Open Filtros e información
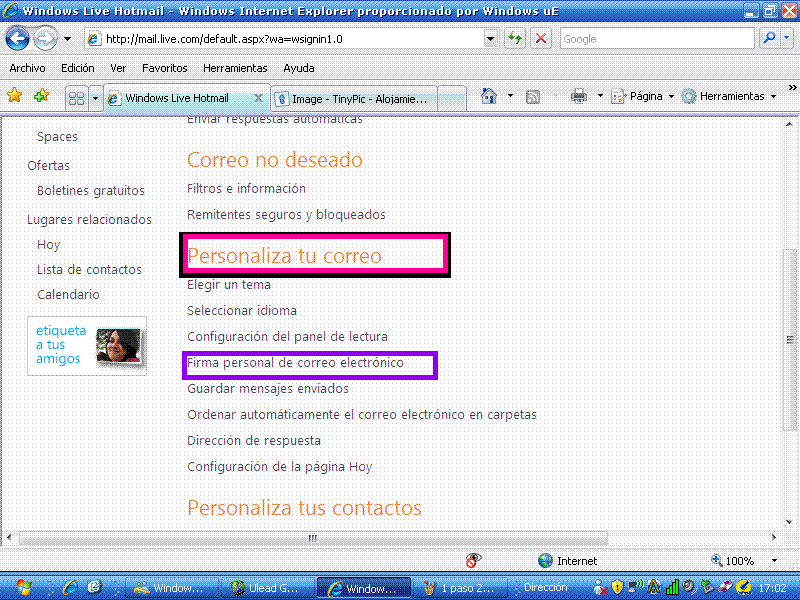Screen dimensions: 800x600 246,188
